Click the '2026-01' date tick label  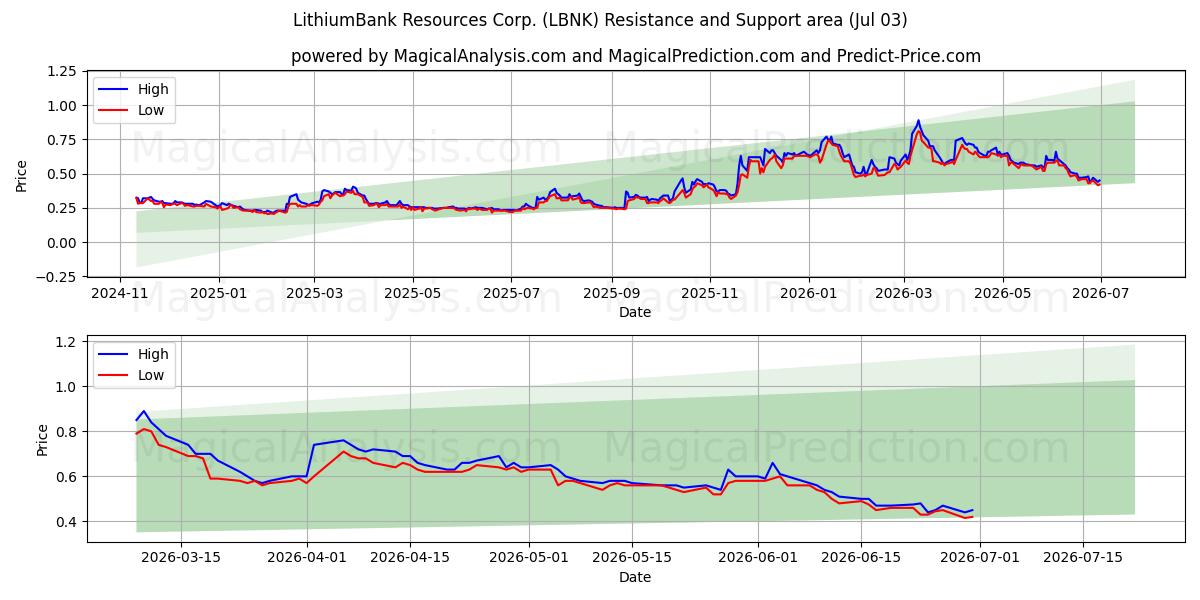point(808,294)
